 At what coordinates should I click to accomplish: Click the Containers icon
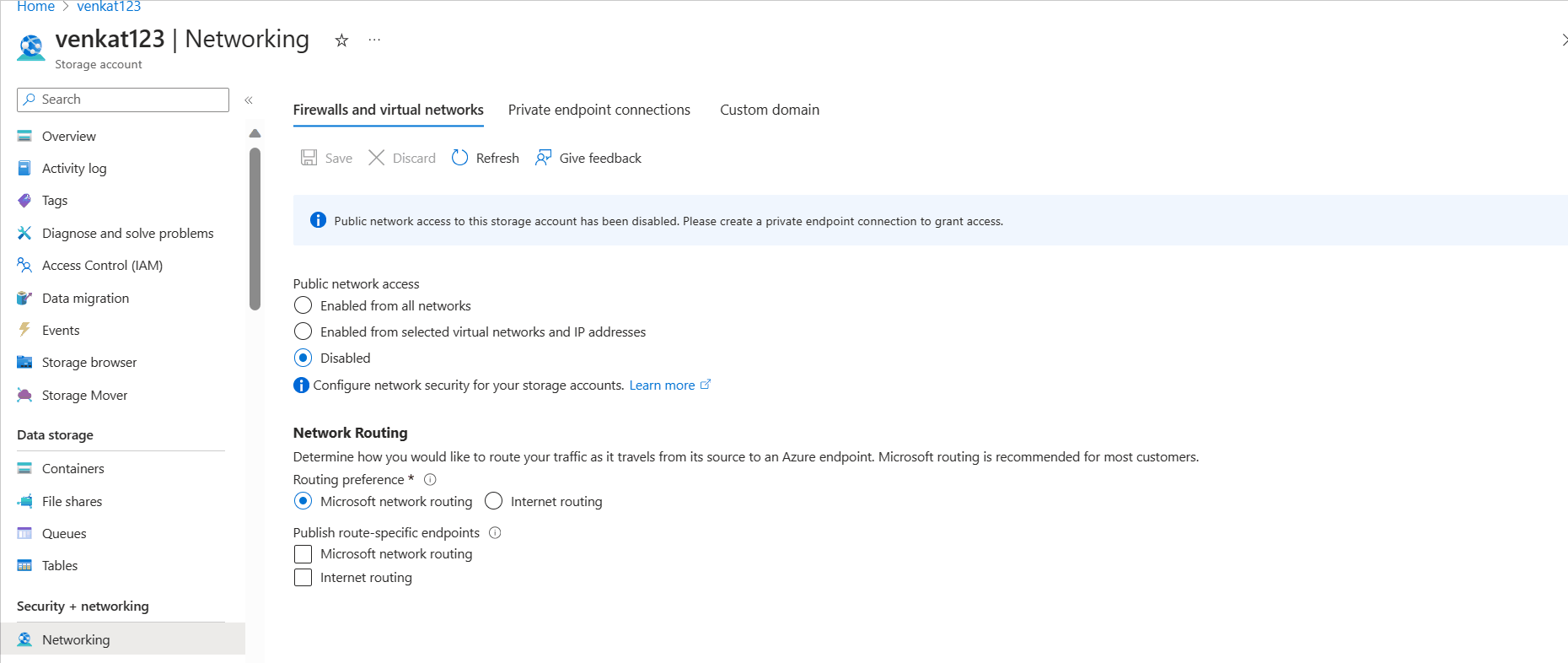click(x=24, y=468)
